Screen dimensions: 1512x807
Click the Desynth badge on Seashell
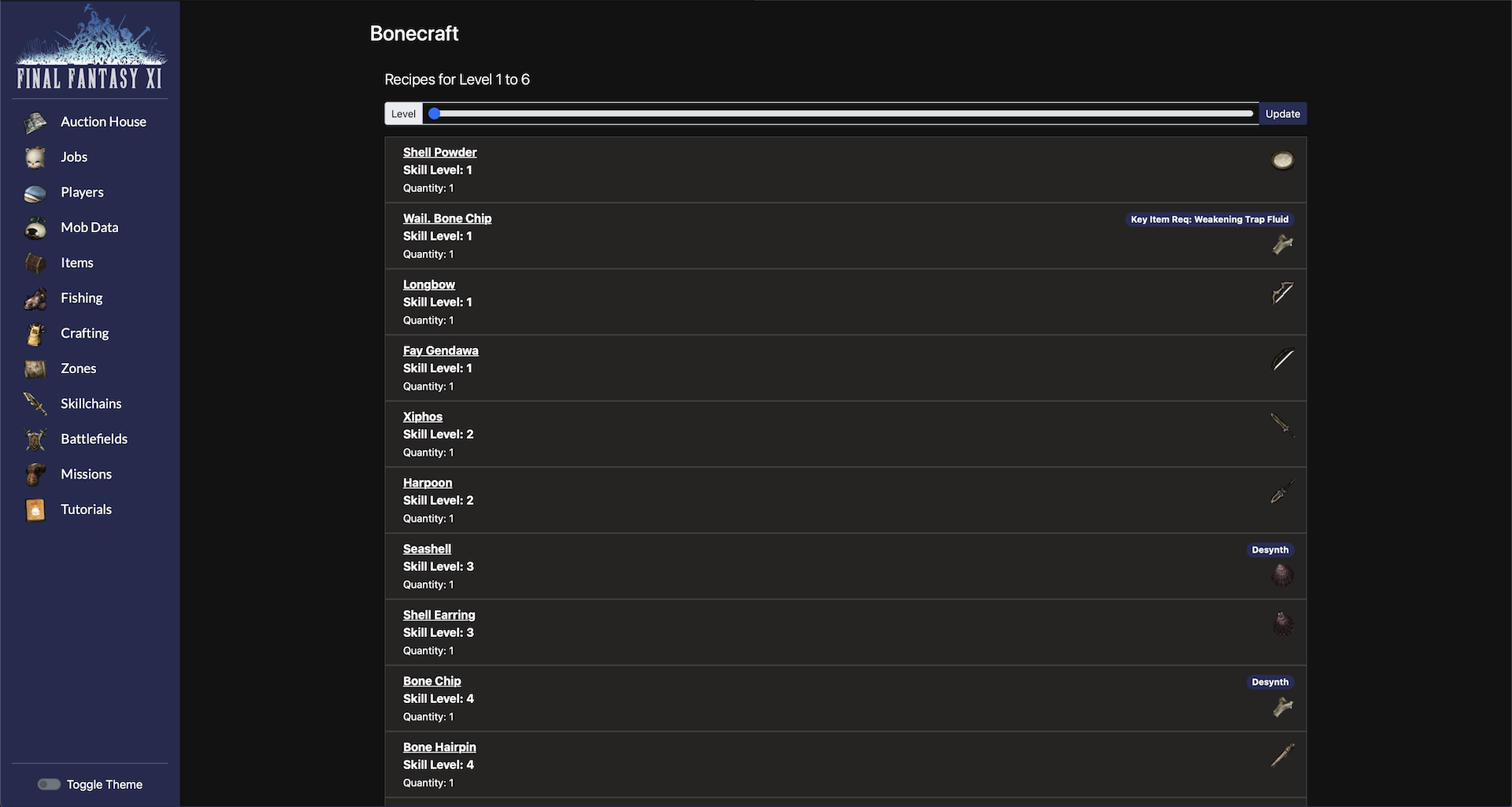point(1269,550)
